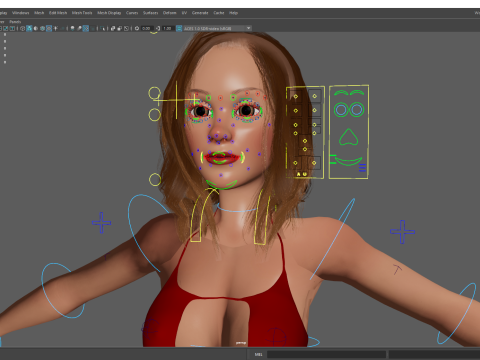Enable wireframe shading in viewport toolbar

pos(22,28)
